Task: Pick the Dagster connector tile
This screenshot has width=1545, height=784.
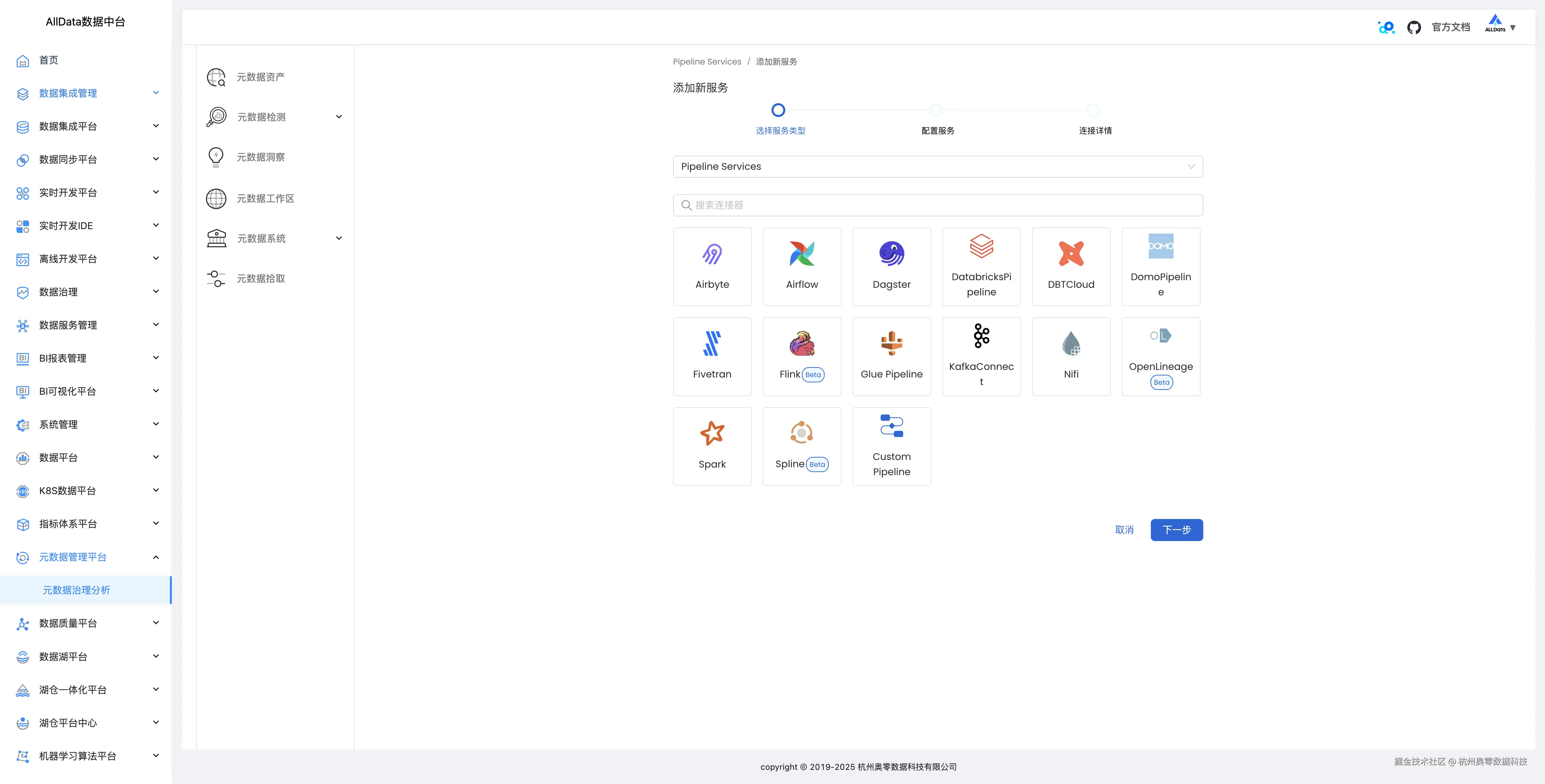Action: 891,266
